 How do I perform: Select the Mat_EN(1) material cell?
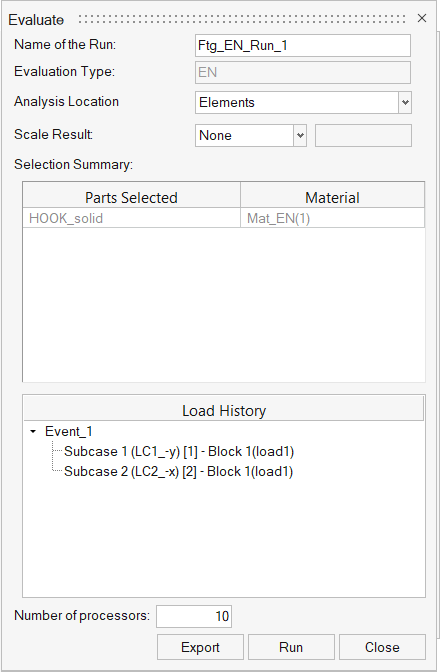pyautogui.click(x=332, y=218)
